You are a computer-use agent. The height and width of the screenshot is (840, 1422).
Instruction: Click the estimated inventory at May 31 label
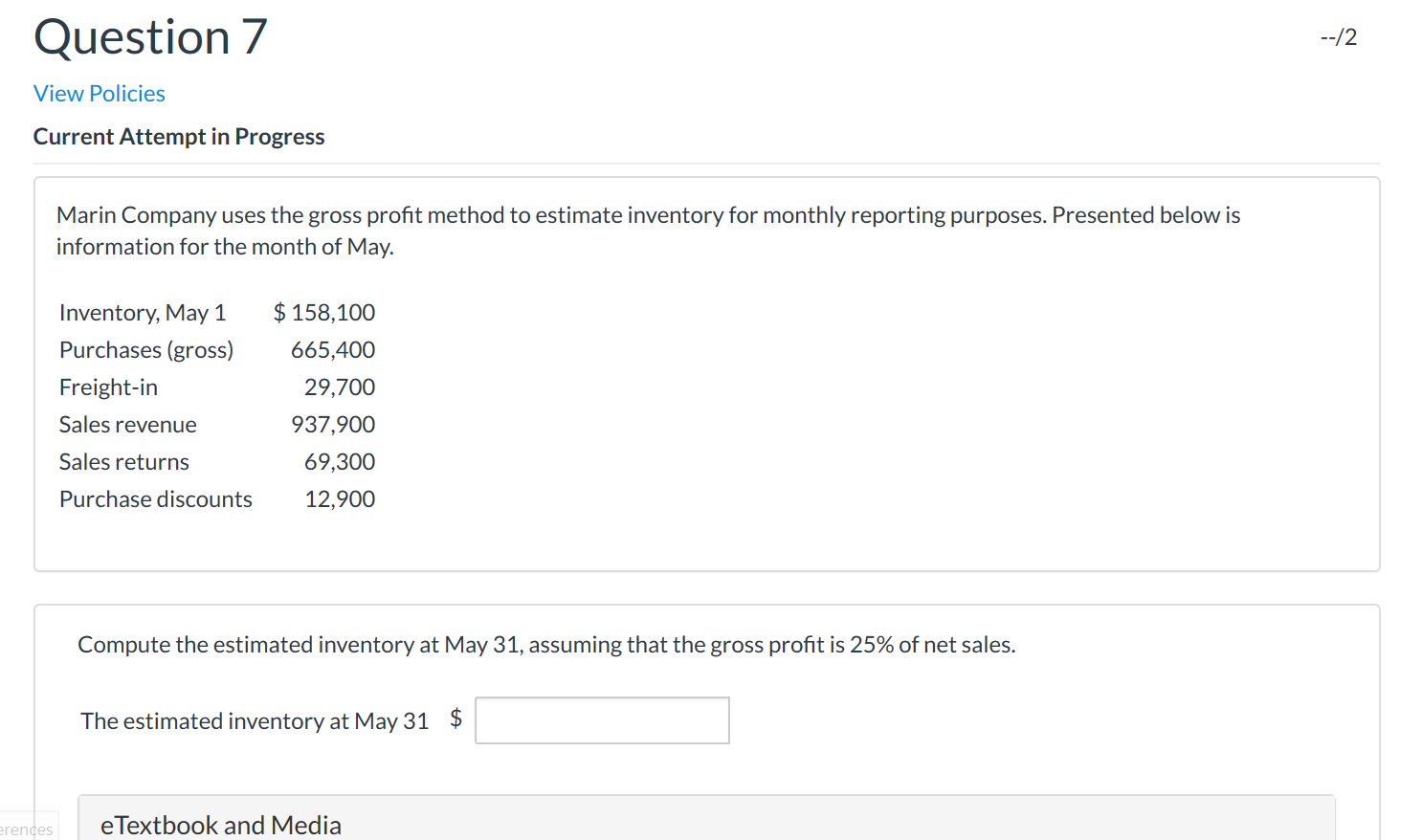point(254,720)
